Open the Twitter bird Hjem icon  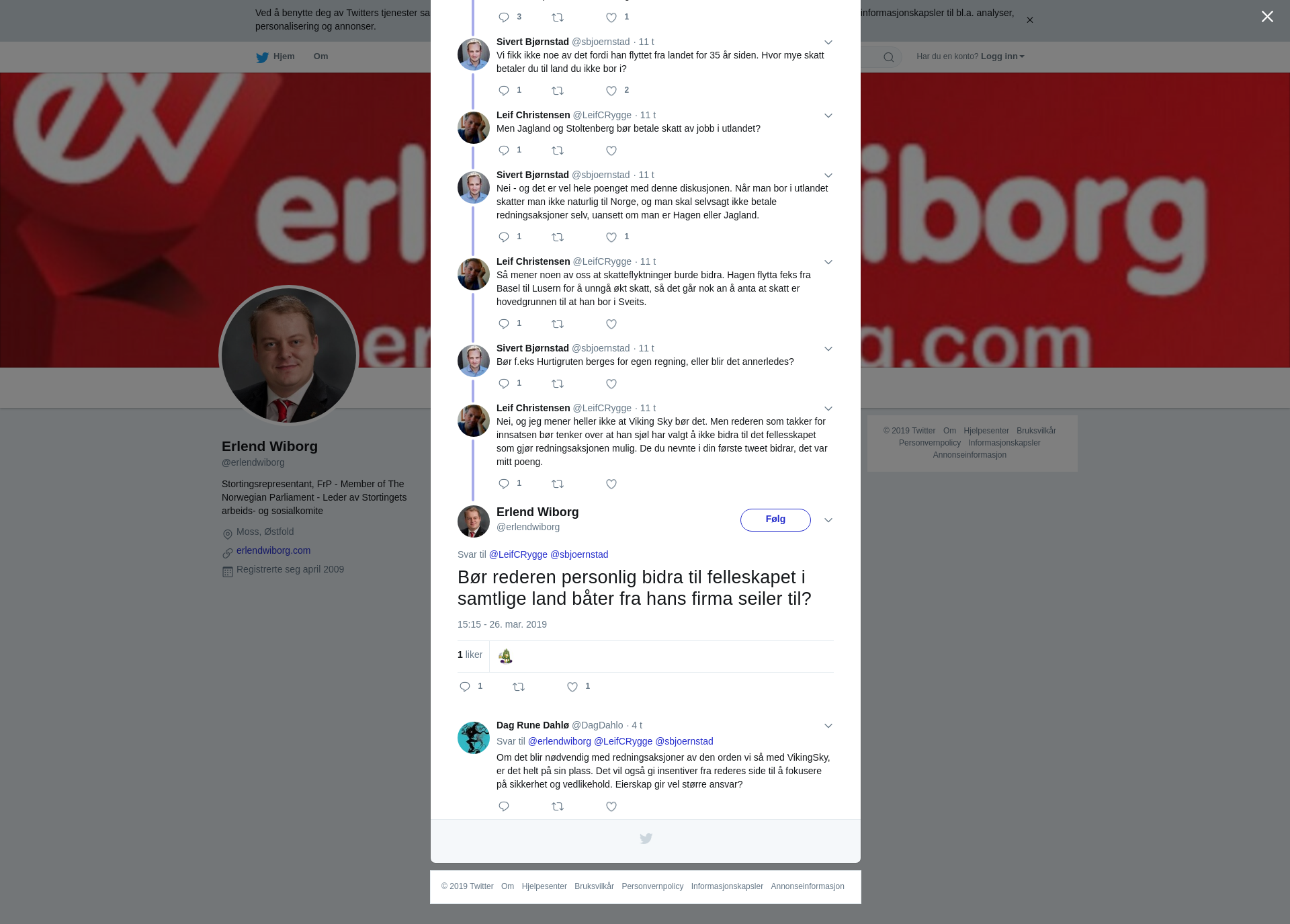[x=262, y=57]
